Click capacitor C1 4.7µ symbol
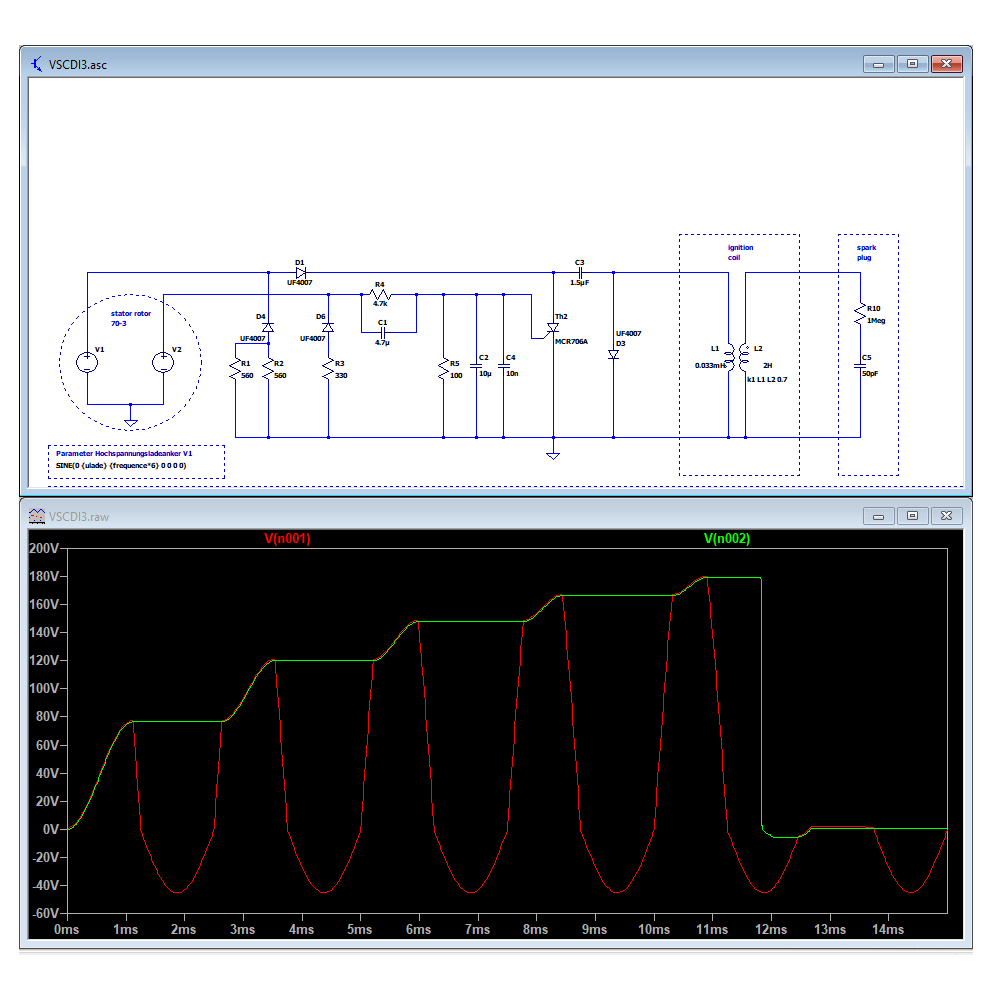Screen dimensions: 1000x1000 point(383,332)
